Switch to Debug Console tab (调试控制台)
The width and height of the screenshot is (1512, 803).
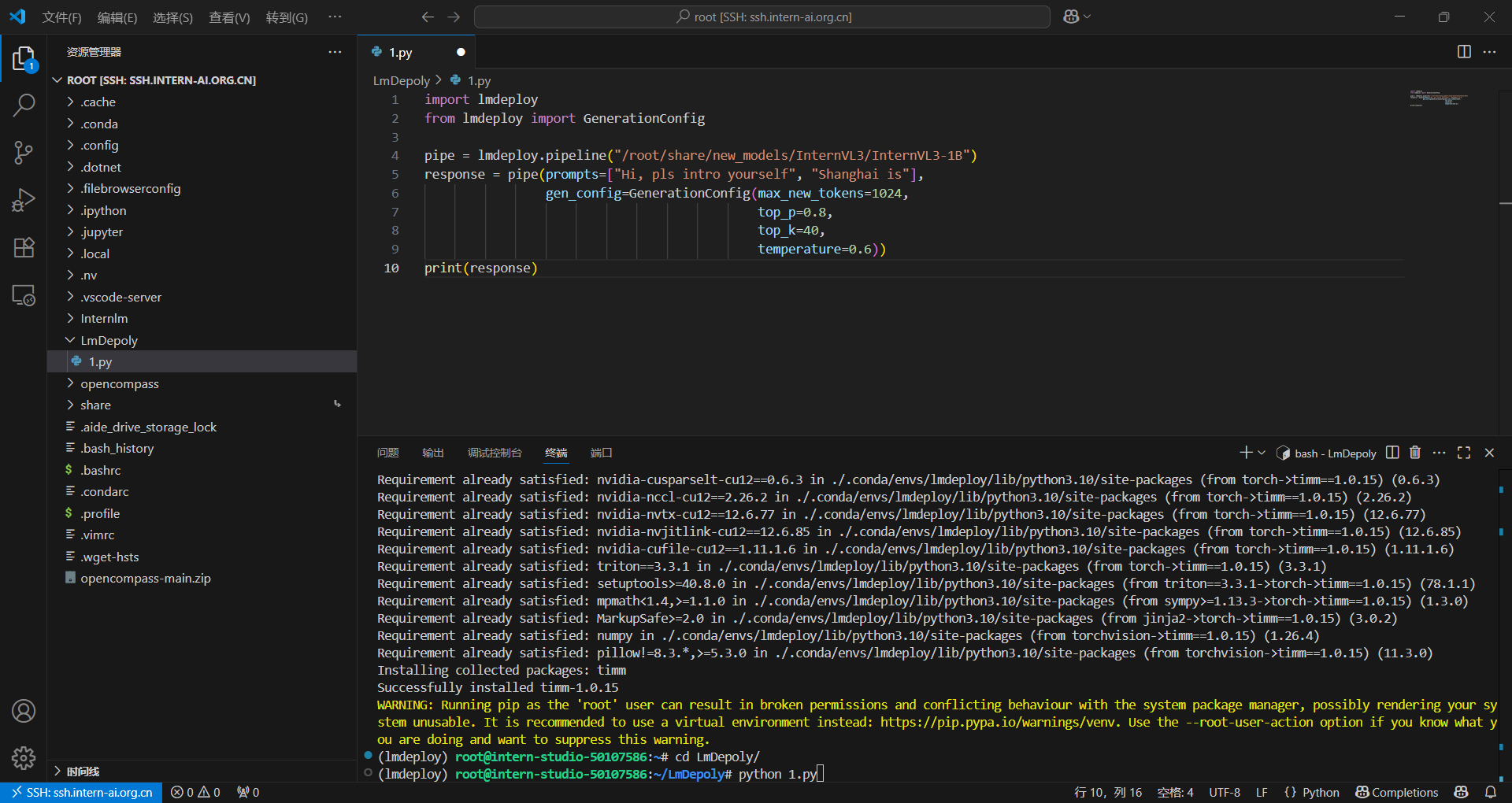(495, 453)
